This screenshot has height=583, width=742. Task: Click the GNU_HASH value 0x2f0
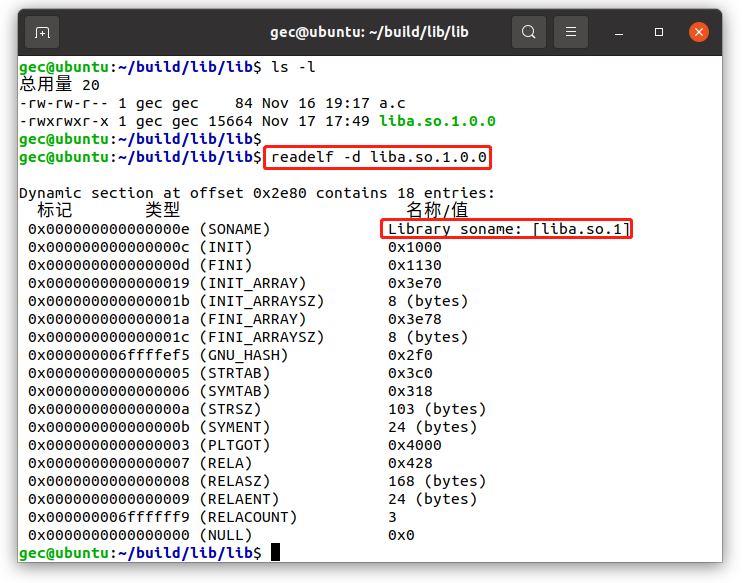click(410, 355)
